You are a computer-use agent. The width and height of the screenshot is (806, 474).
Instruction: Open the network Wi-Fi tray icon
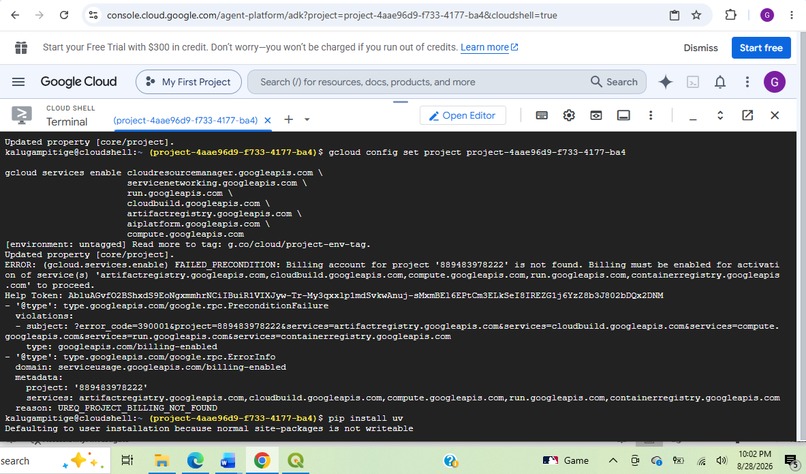pyautogui.click(x=701, y=461)
